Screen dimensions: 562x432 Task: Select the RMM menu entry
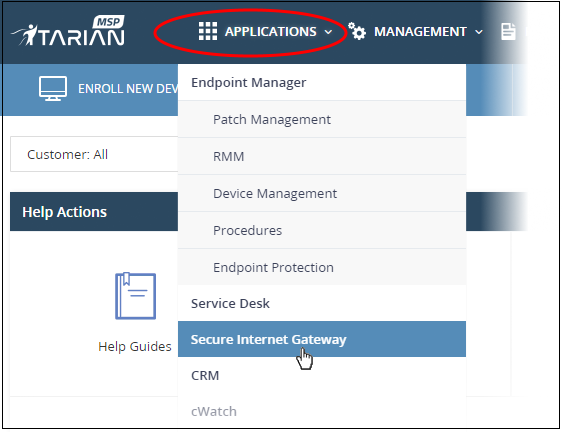click(322, 156)
